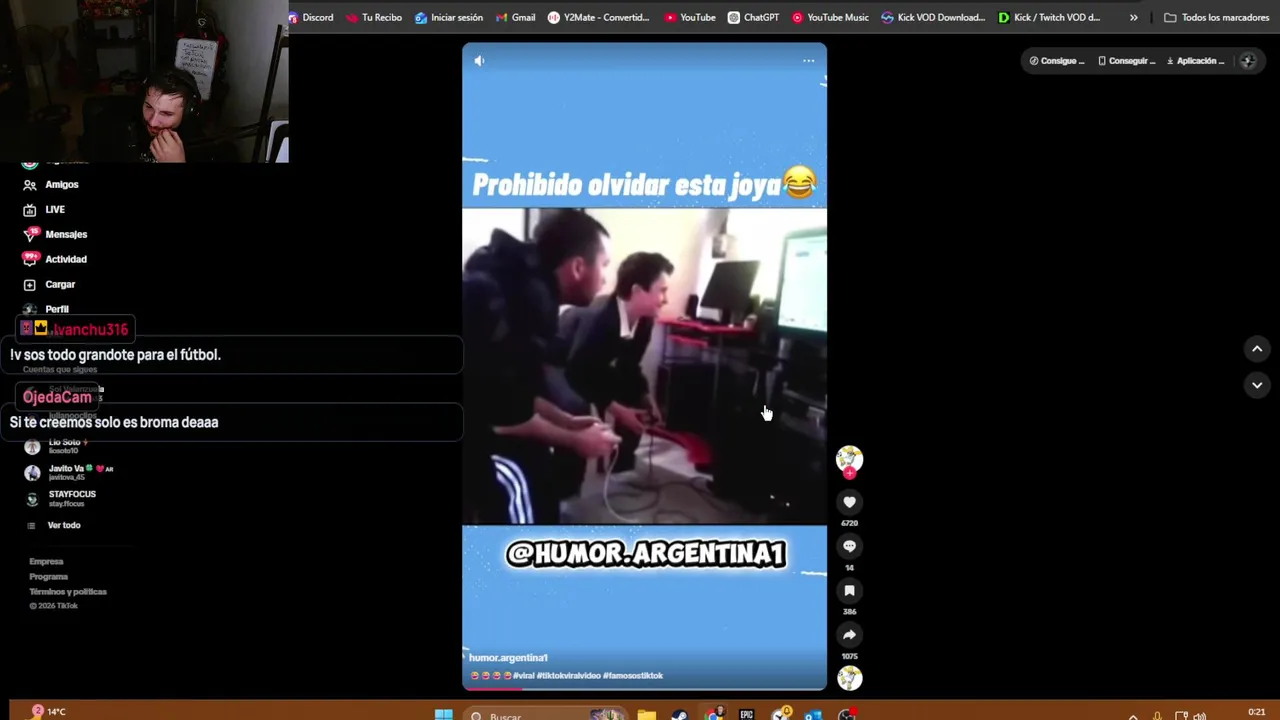
Task: Open the Gmail bookmark
Action: pyautogui.click(x=515, y=17)
